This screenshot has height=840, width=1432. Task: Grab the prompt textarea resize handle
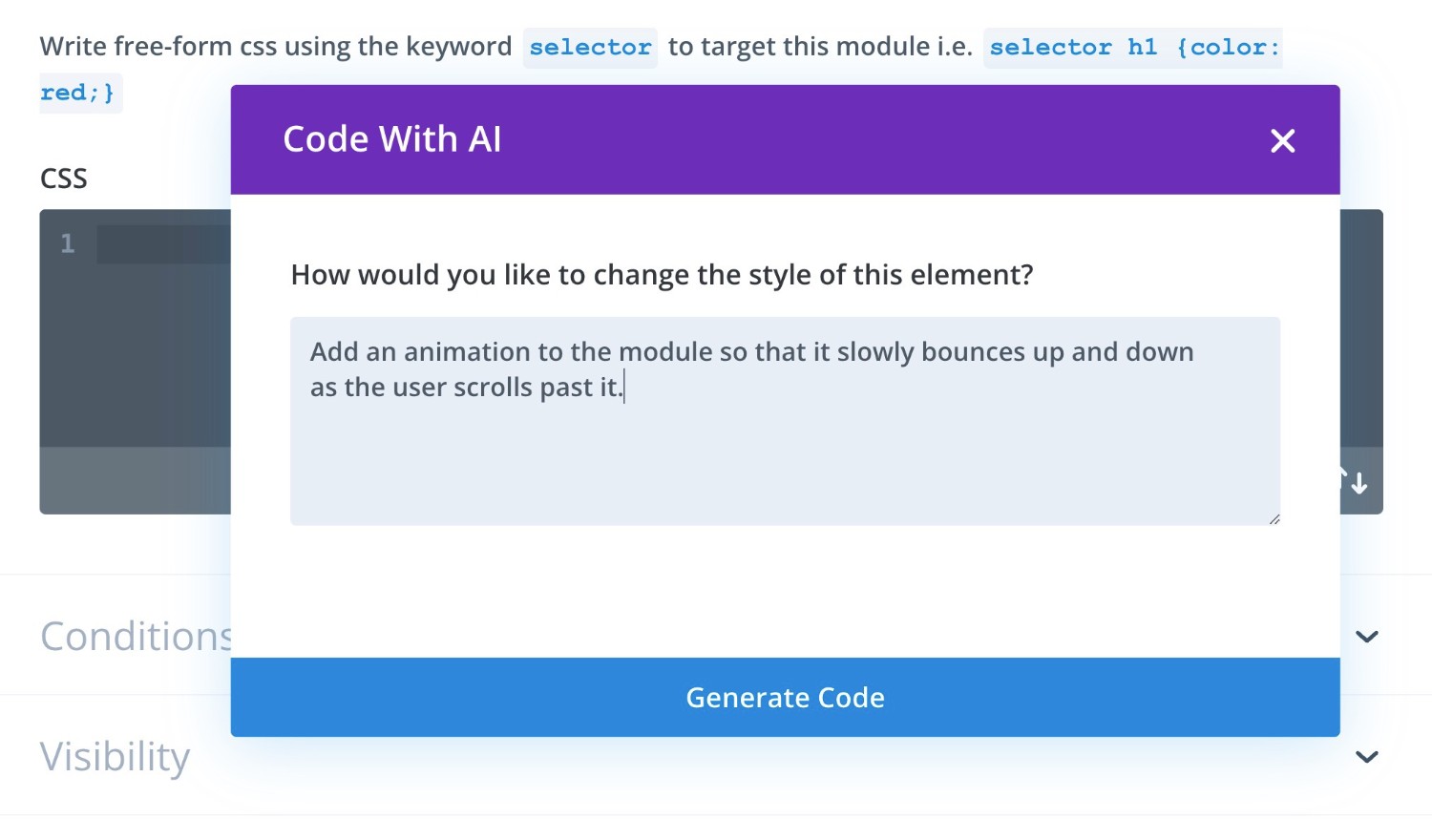(1274, 519)
